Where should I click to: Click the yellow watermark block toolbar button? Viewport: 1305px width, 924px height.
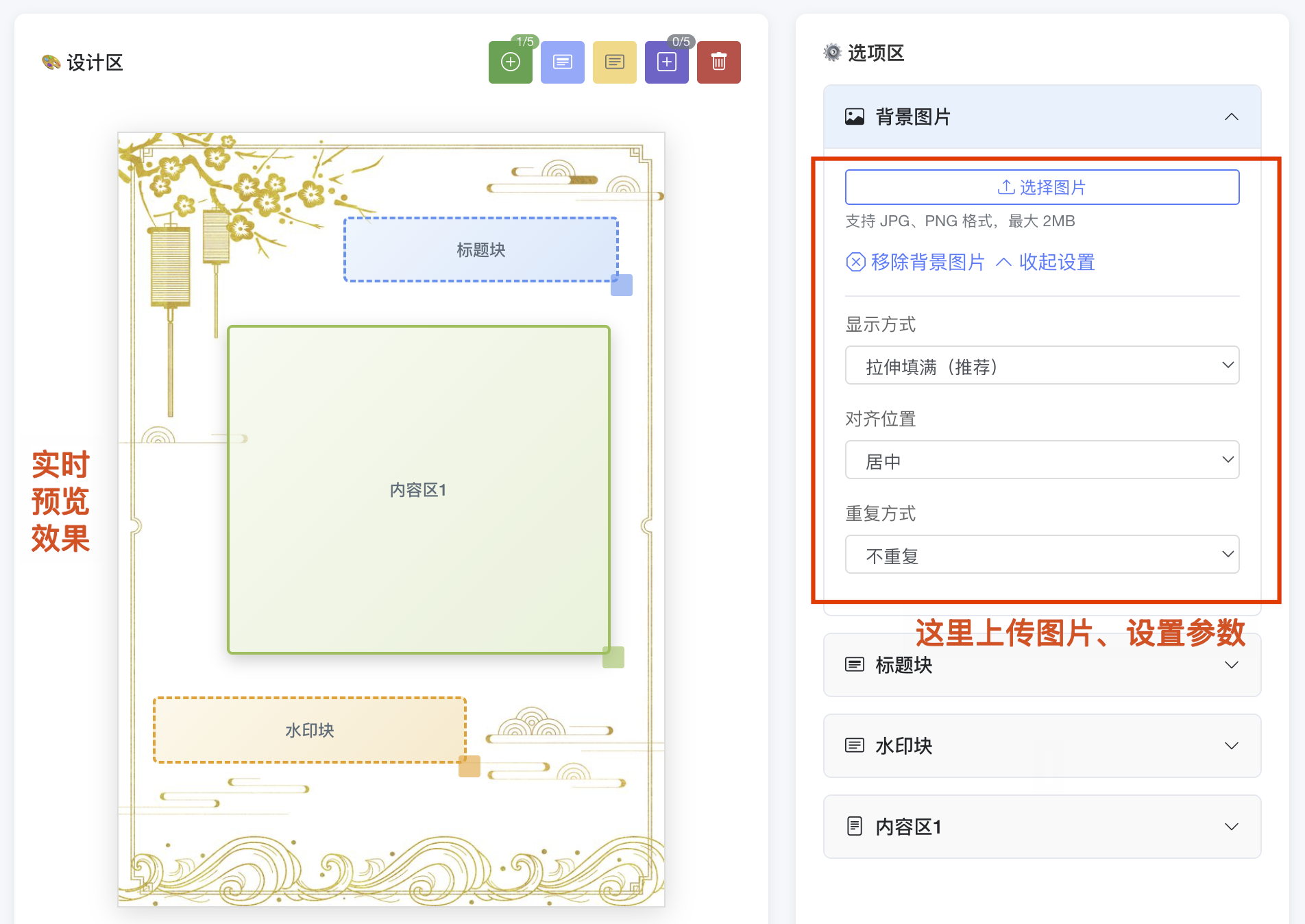[x=614, y=62]
